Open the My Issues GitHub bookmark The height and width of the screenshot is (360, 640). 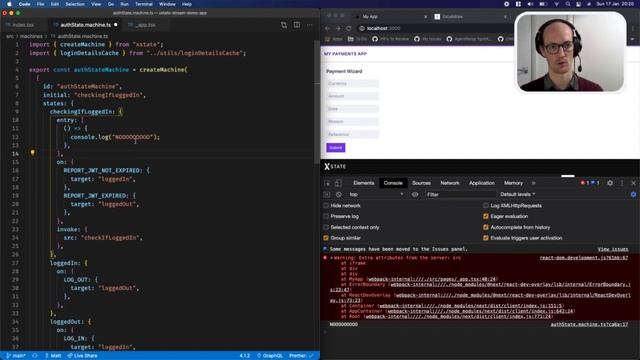tap(428, 39)
